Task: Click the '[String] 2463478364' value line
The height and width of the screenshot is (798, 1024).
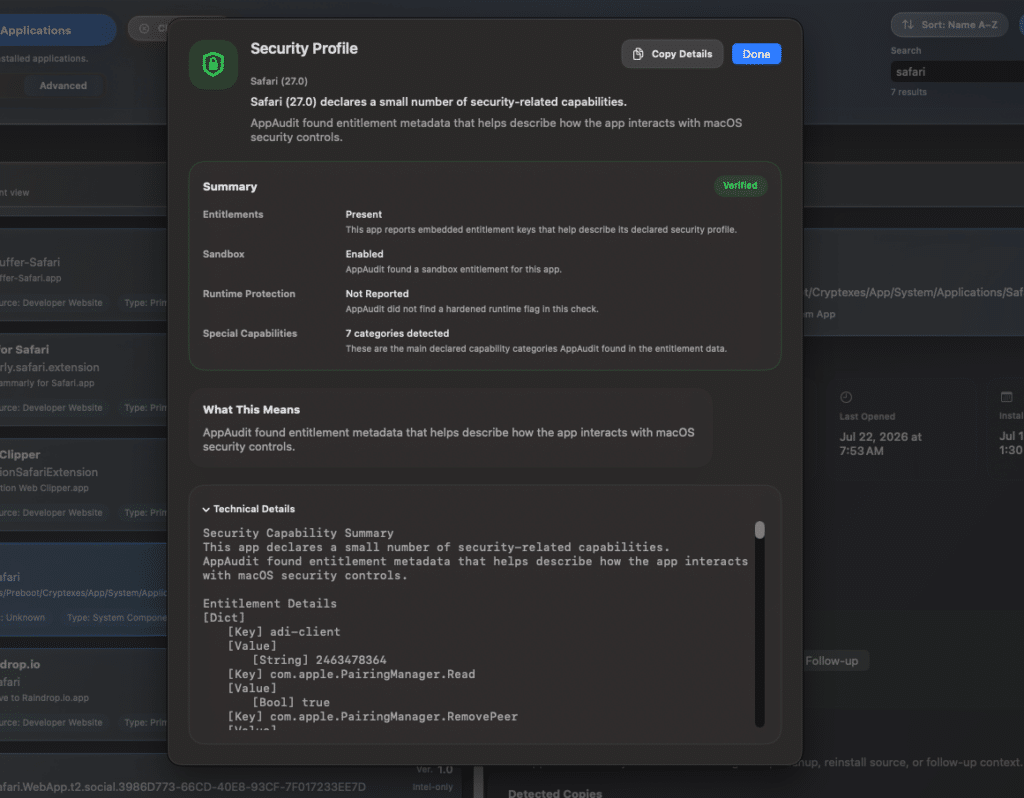Action: click(319, 660)
